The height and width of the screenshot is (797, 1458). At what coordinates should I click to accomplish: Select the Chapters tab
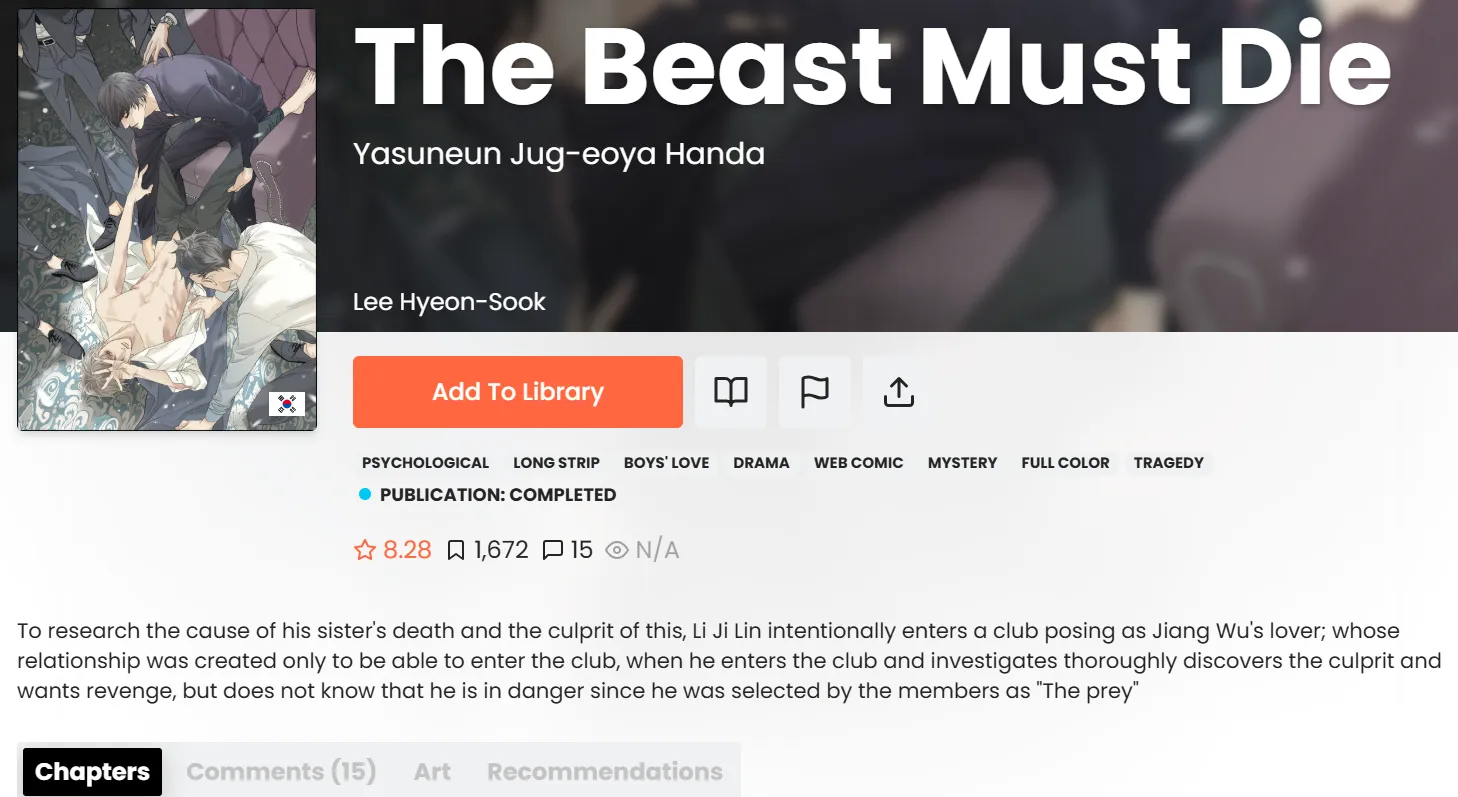point(92,772)
